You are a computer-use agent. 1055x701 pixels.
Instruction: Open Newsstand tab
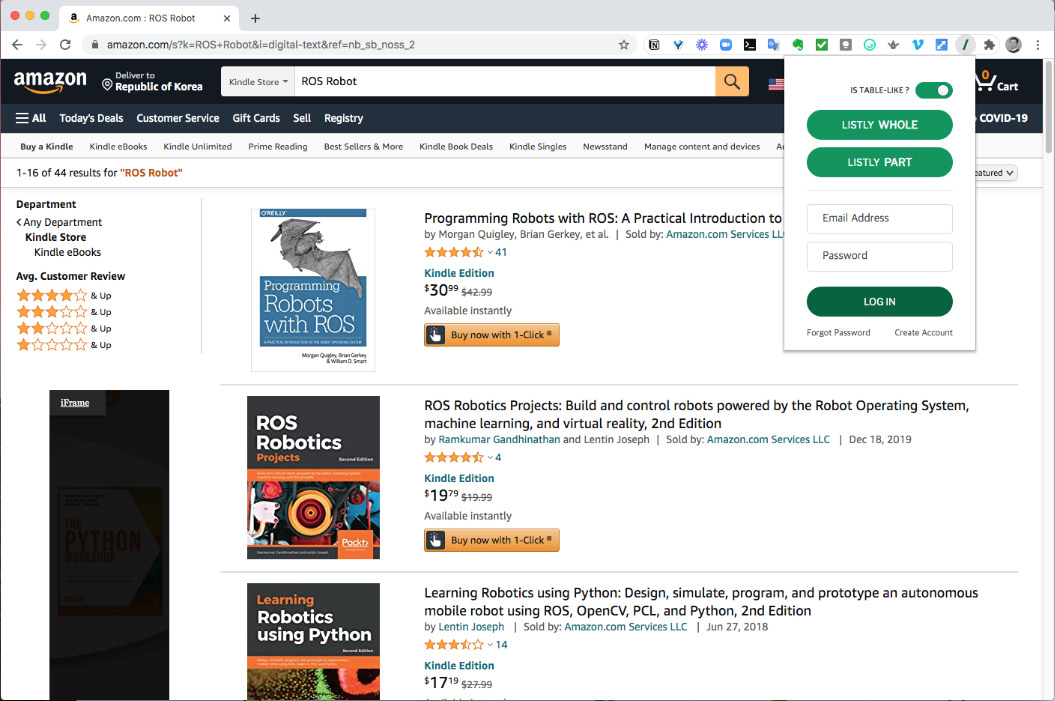point(605,147)
